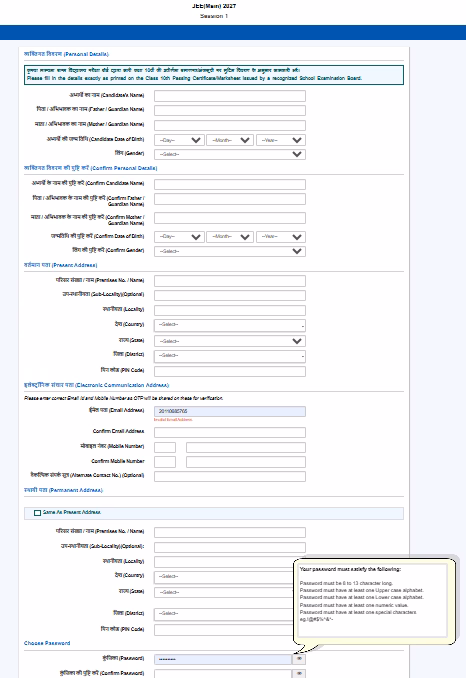Open Month dropdown for Confirm Date of Birth
Image resolution: width=466 pixels, height=678 pixels.
(230, 237)
